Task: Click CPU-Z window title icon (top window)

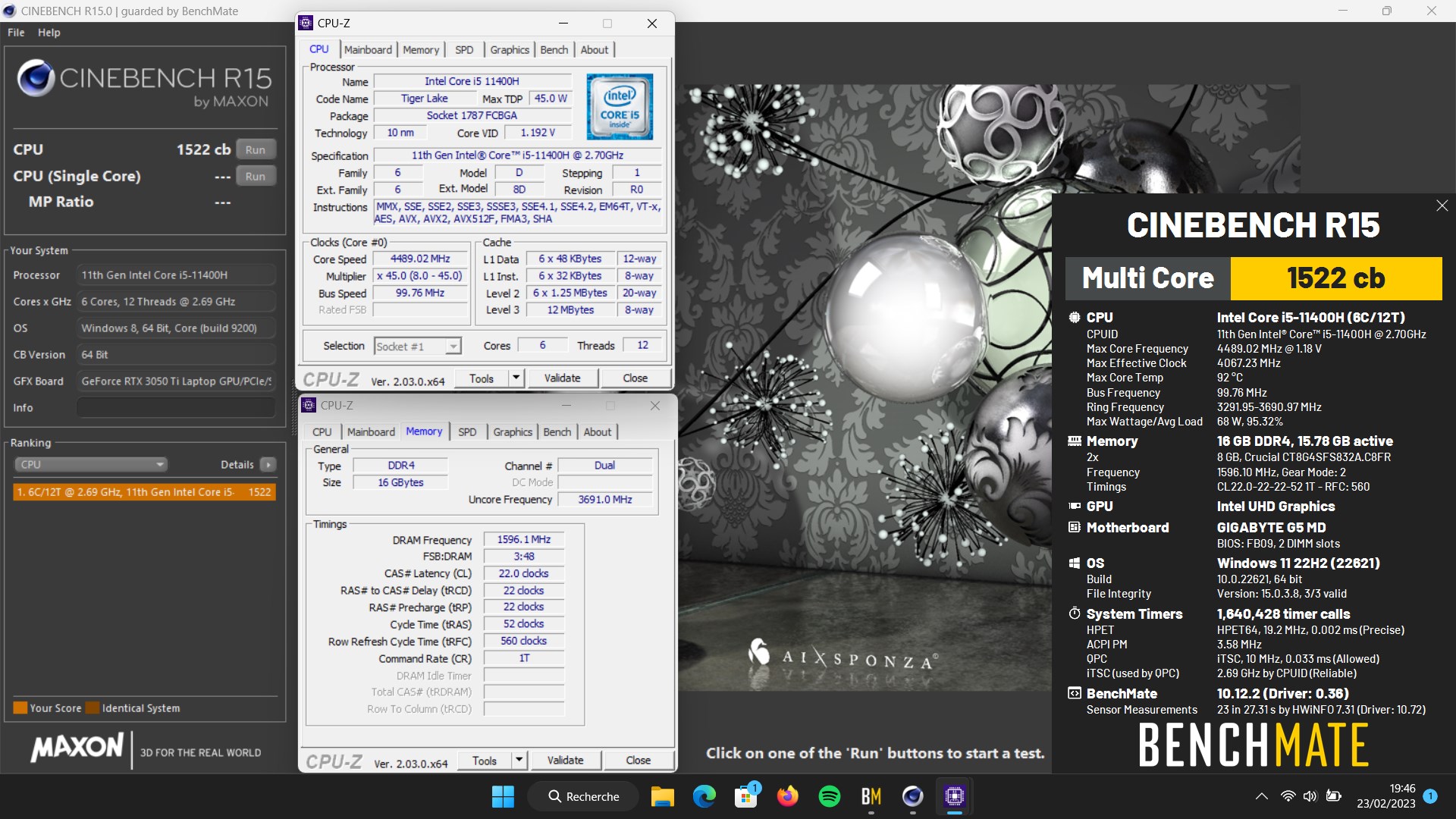Action: [x=306, y=23]
